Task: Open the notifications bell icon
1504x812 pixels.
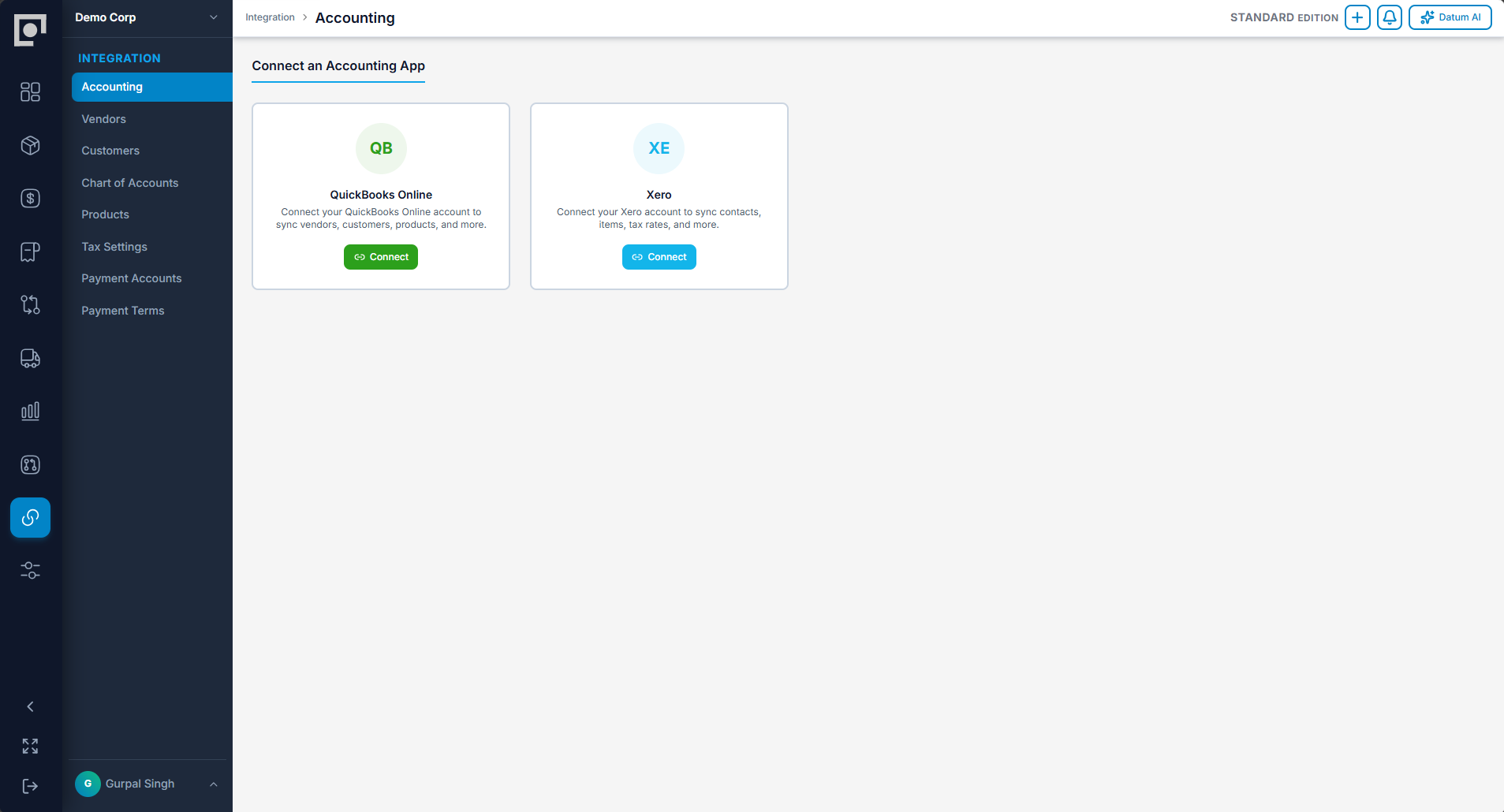Action: tap(1390, 17)
